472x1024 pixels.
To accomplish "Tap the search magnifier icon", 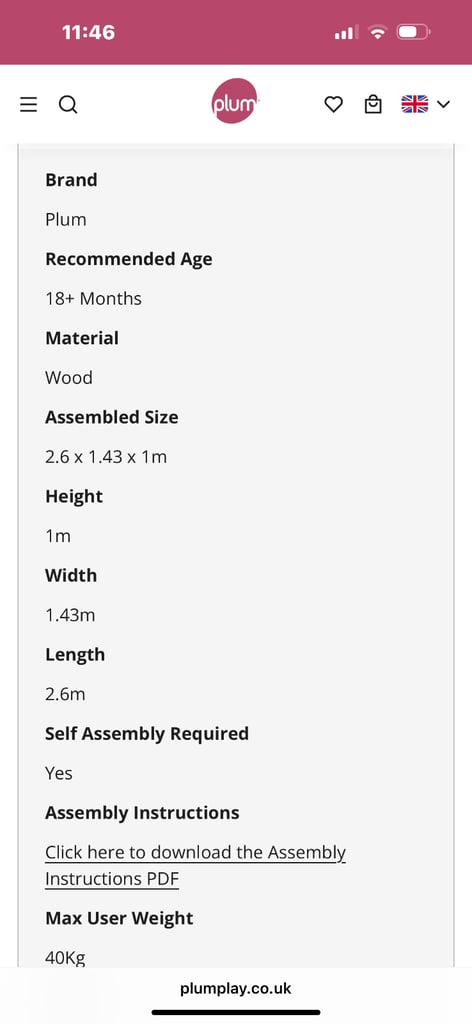I will point(68,104).
